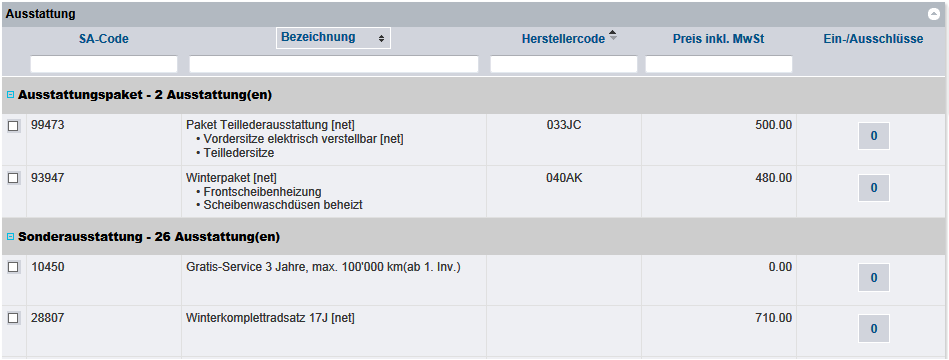Collapse the Sonderausstattung group minus icon
949x360 pixels.
10,237
